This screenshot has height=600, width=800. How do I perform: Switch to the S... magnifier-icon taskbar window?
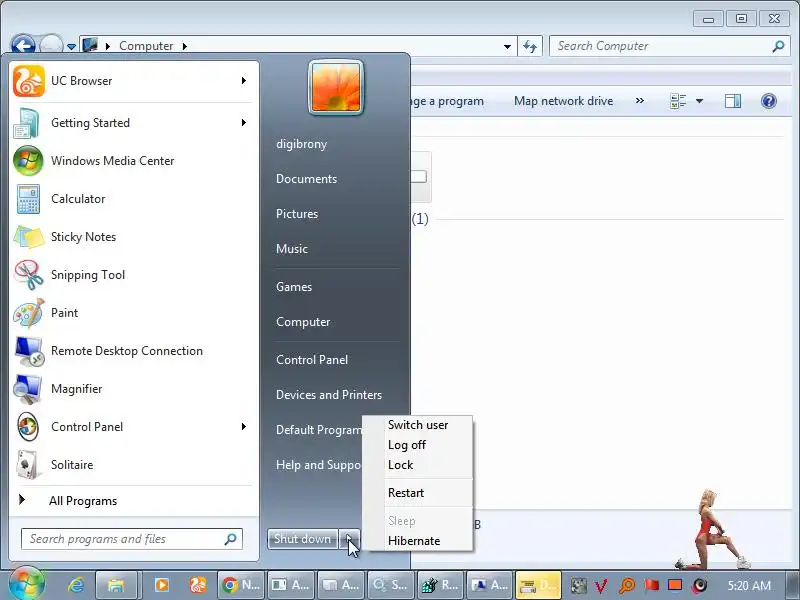coord(391,585)
